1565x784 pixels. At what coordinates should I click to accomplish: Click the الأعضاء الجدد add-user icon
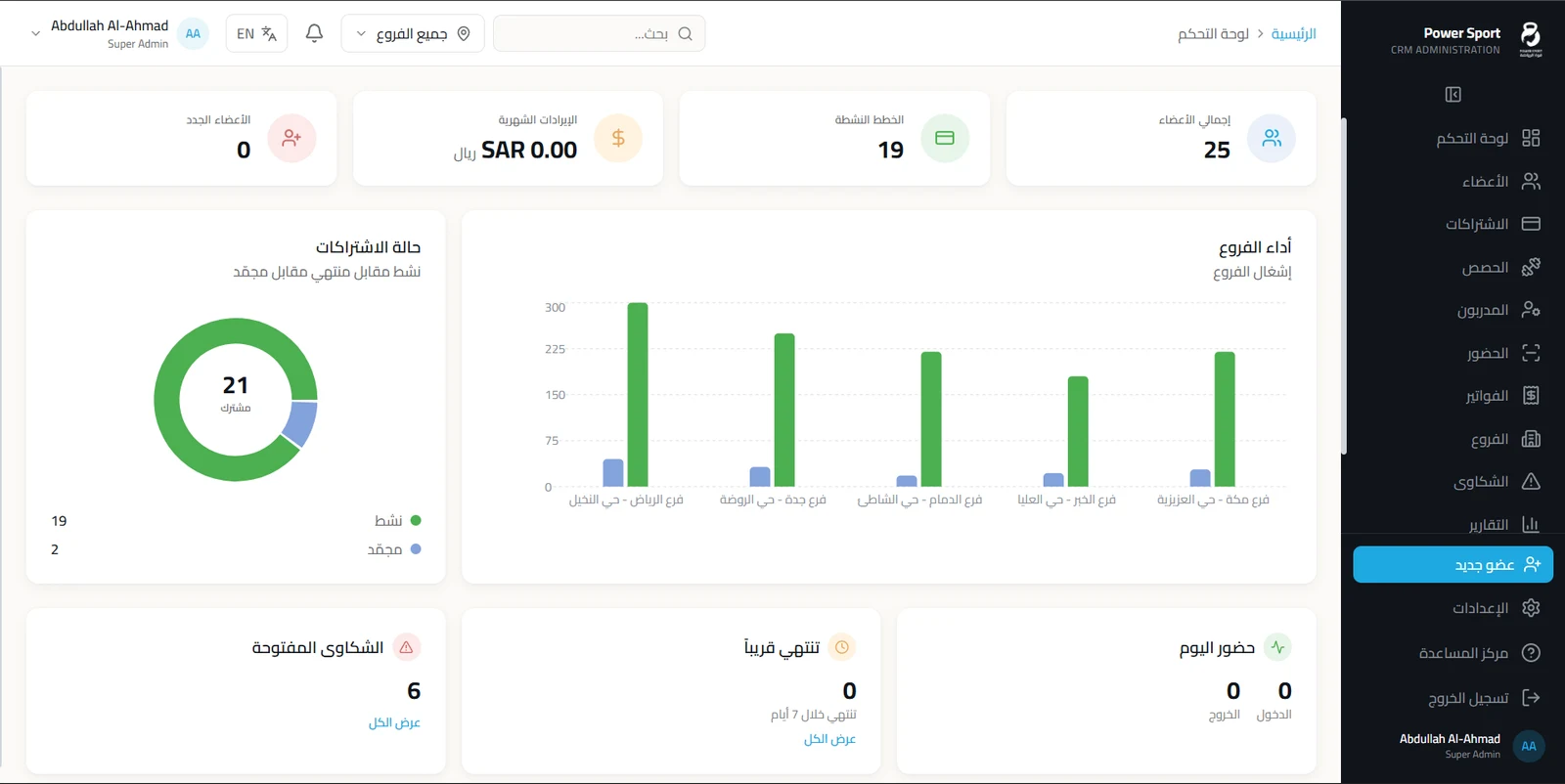[291, 138]
